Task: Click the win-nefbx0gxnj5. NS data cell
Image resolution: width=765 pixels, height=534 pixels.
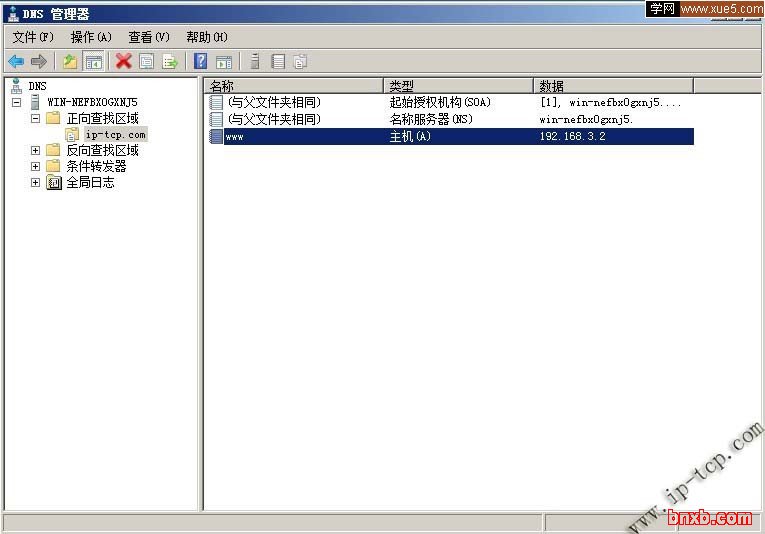Action: pos(586,119)
